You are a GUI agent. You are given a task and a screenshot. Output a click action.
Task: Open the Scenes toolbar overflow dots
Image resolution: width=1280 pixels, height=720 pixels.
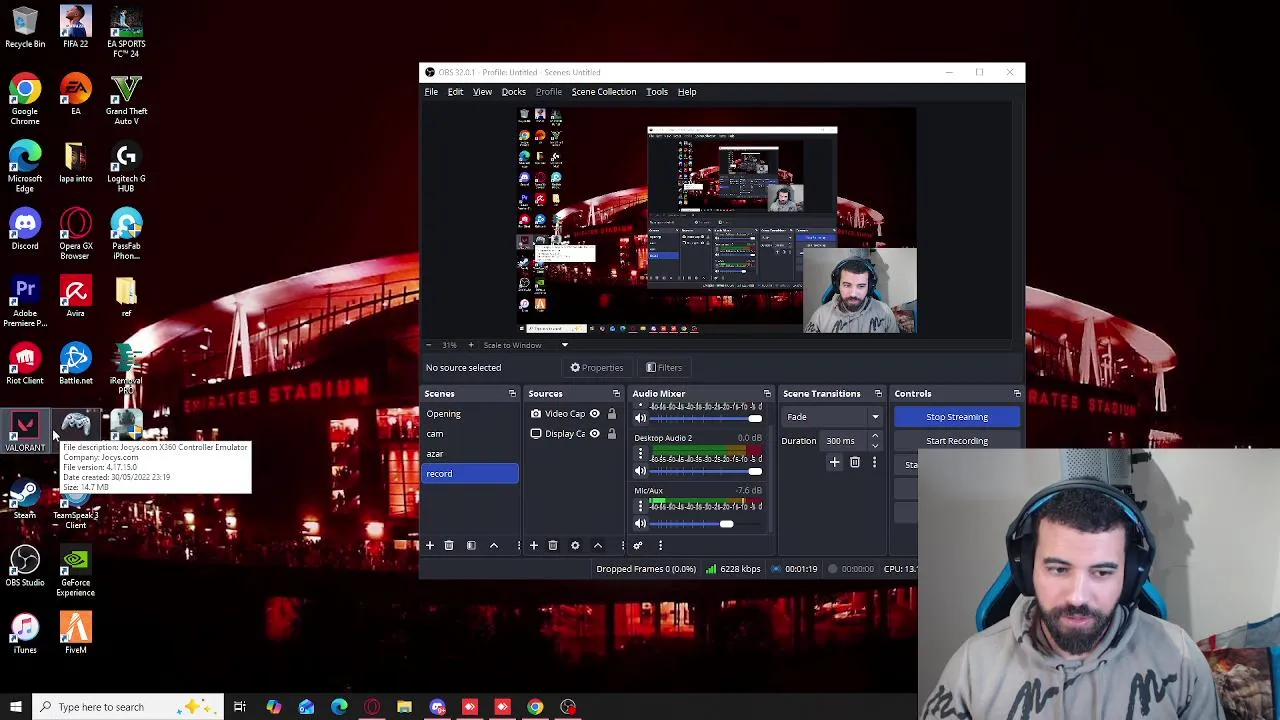(518, 545)
